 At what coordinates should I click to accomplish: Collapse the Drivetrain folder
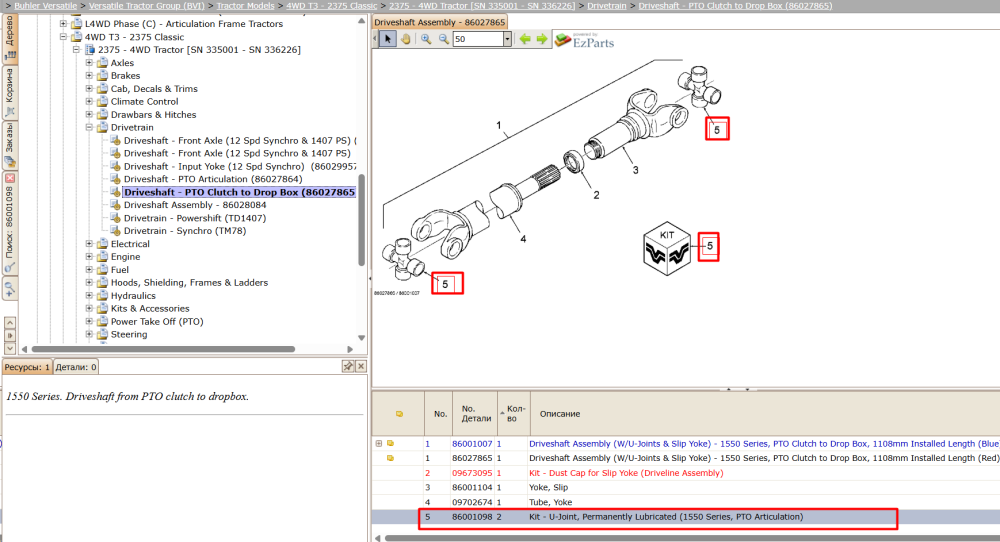89,128
